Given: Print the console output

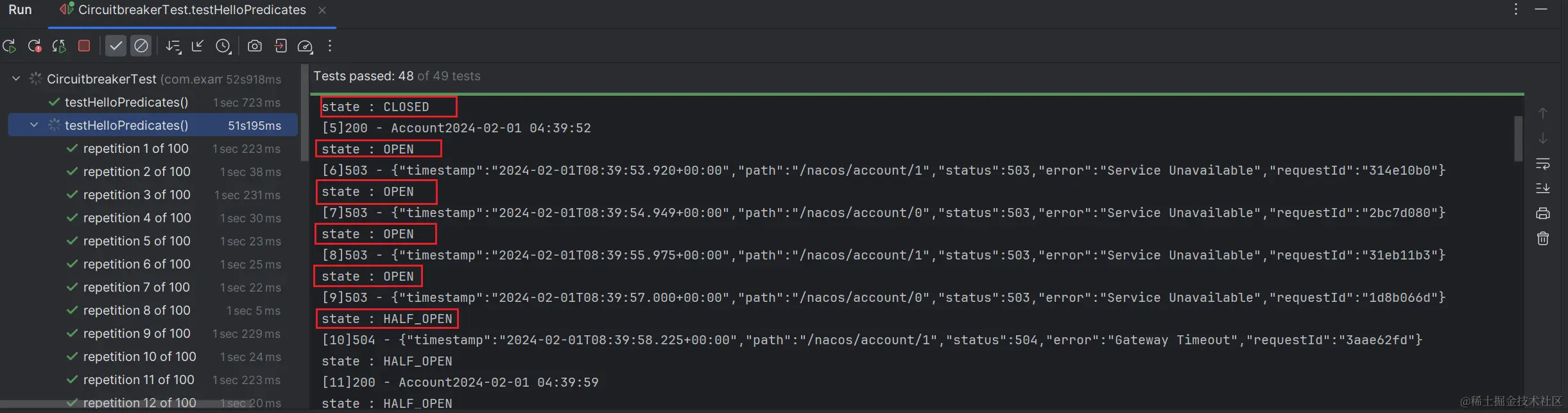Looking at the screenshot, I should (x=1543, y=213).
